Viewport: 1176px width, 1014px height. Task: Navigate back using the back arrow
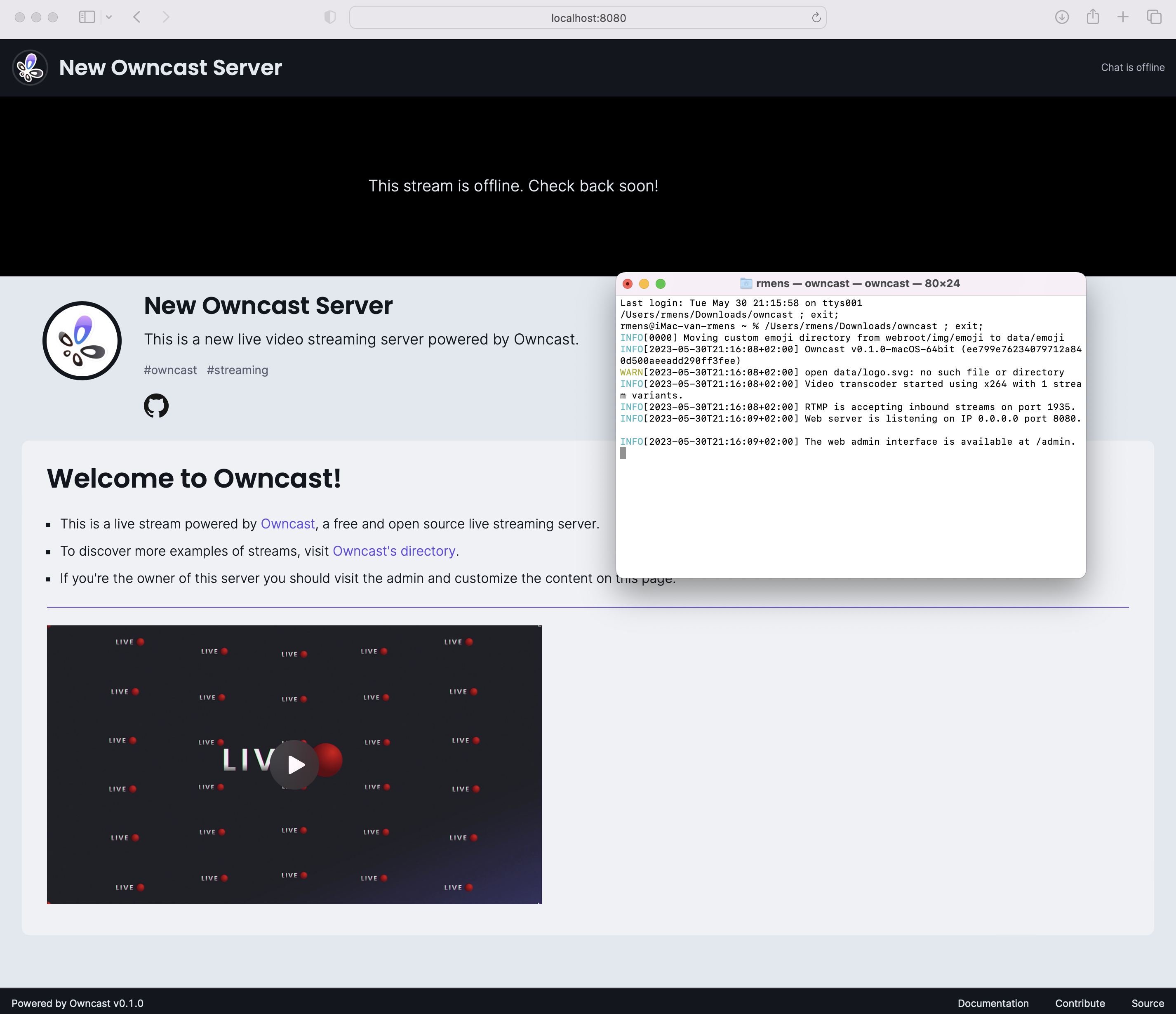tap(137, 17)
